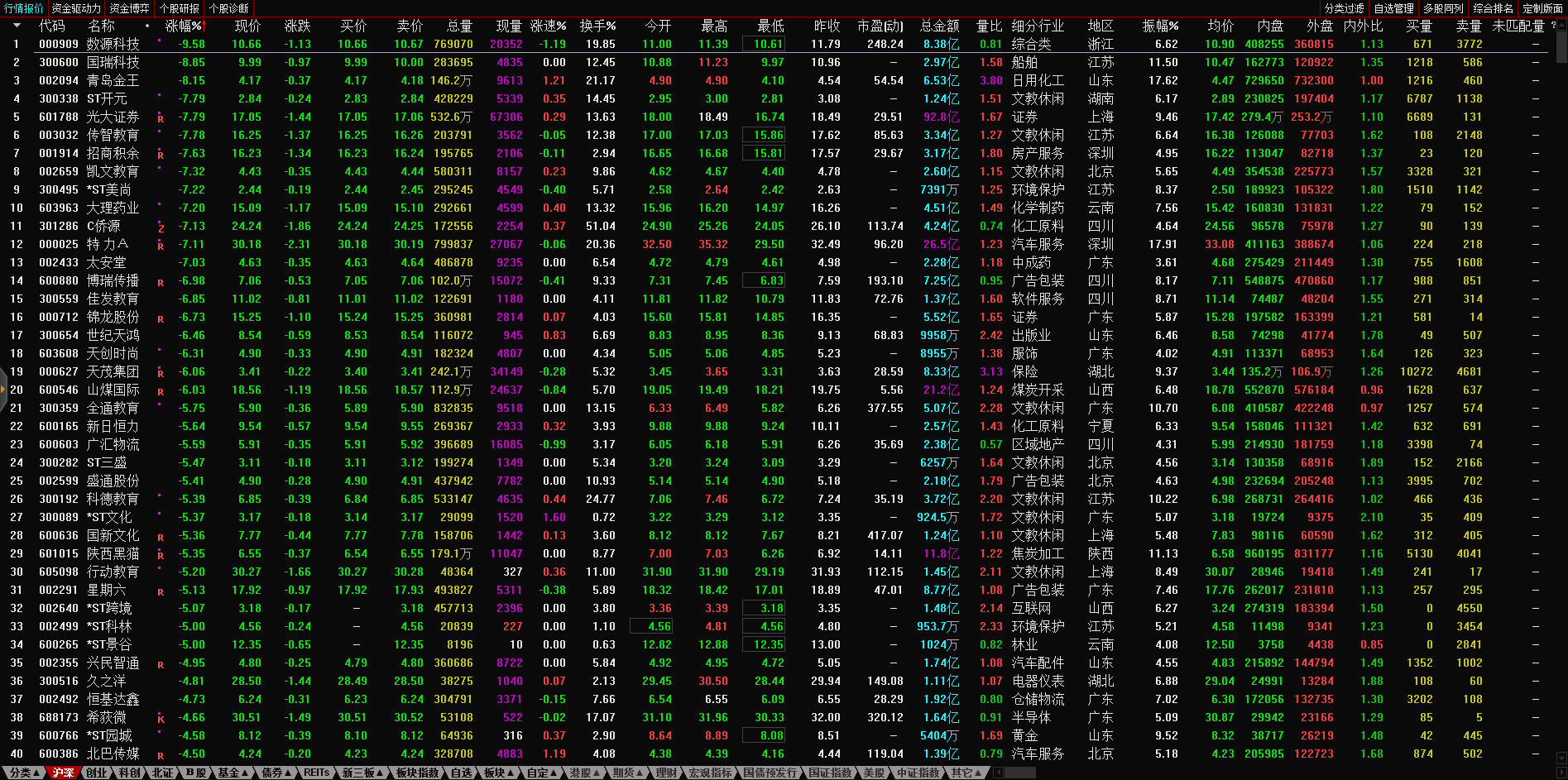
Task: Click the K marker beside 希荻微
Action: pos(161,719)
